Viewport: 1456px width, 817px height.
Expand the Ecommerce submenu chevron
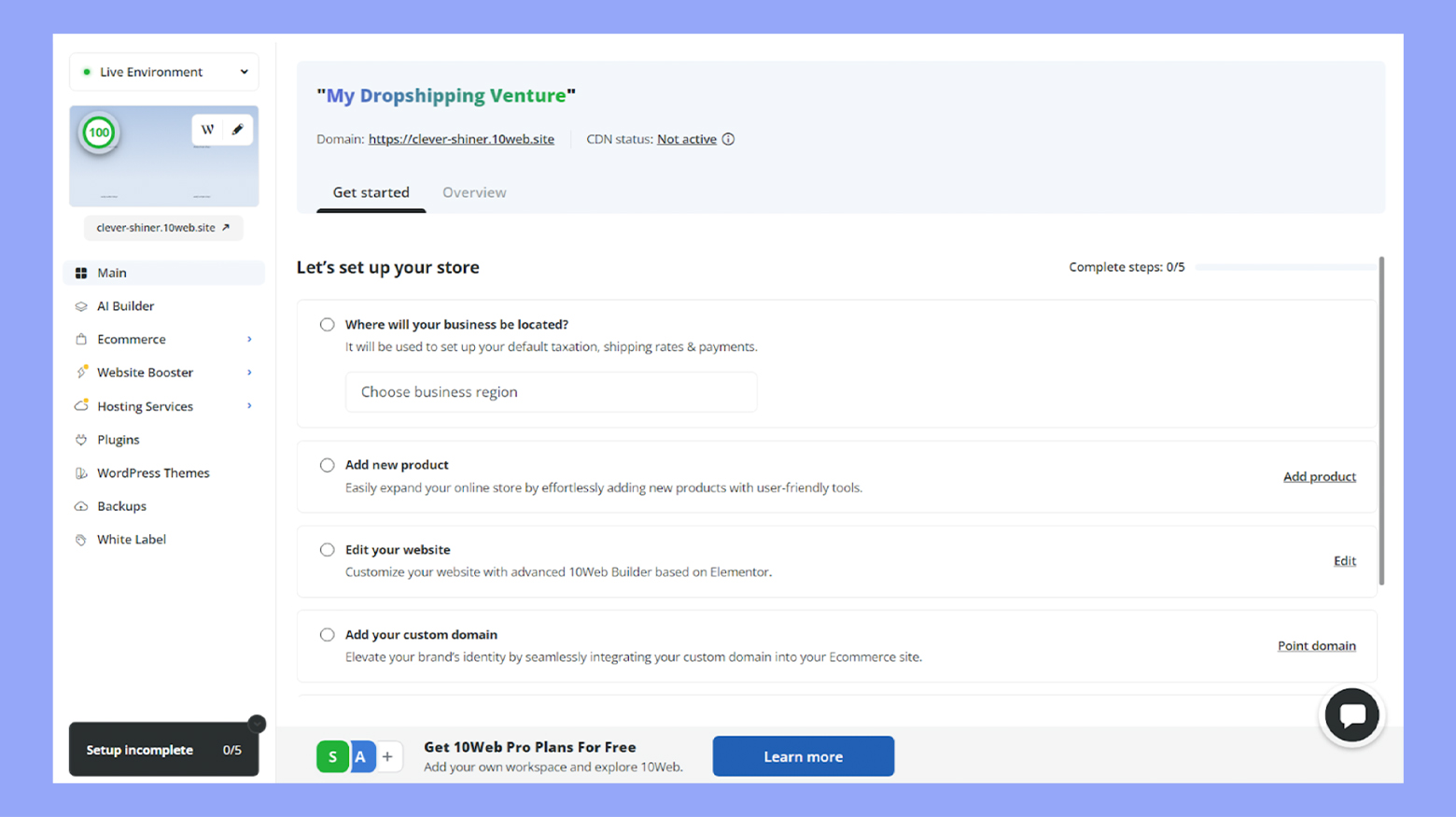249,340
